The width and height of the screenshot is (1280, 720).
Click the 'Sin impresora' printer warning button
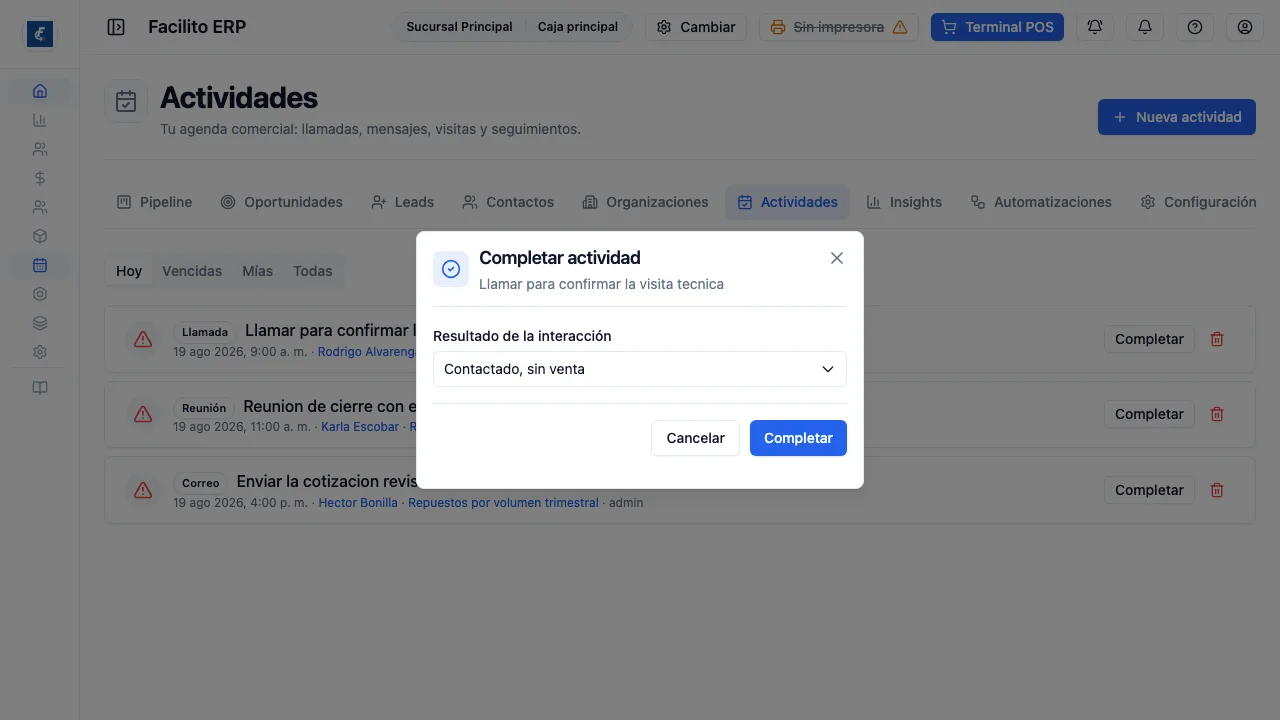pyautogui.click(x=839, y=27)
